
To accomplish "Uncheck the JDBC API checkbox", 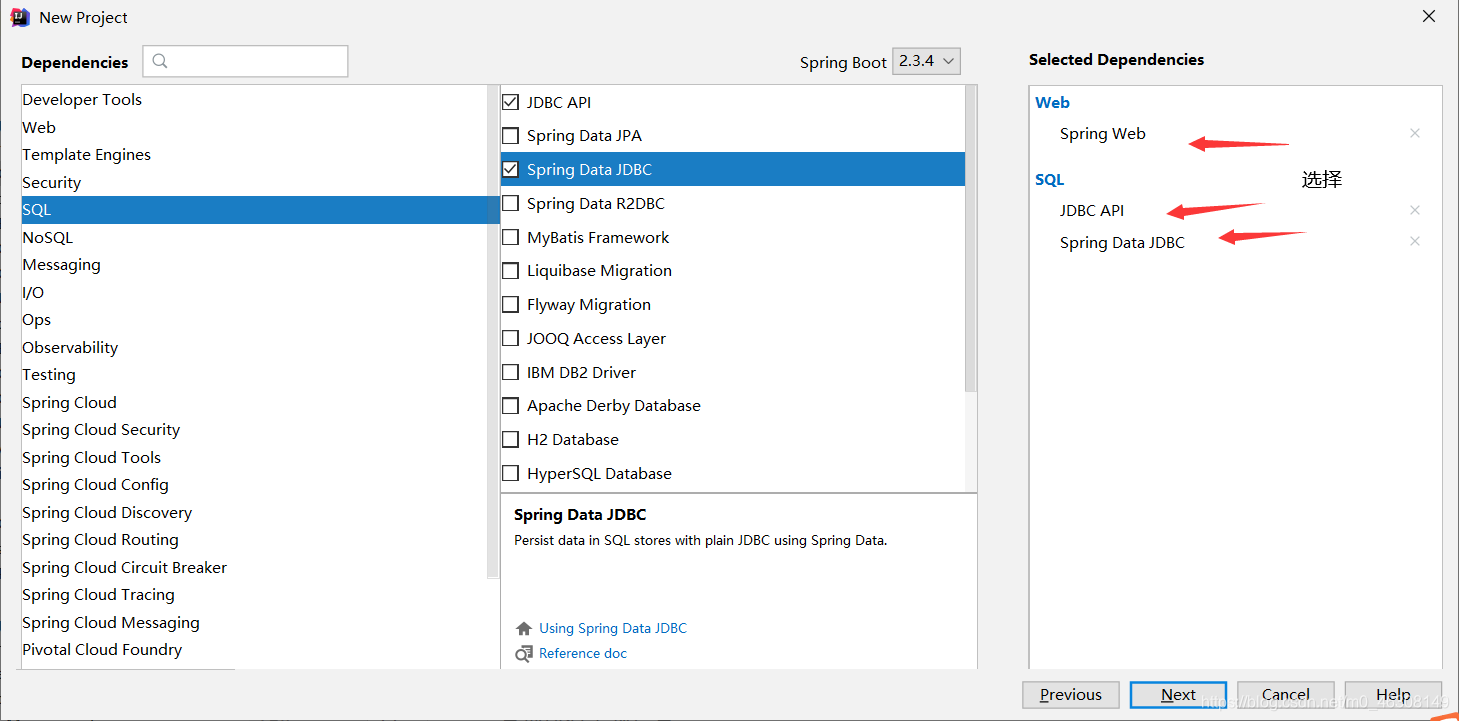I will (x=511, y=102).
